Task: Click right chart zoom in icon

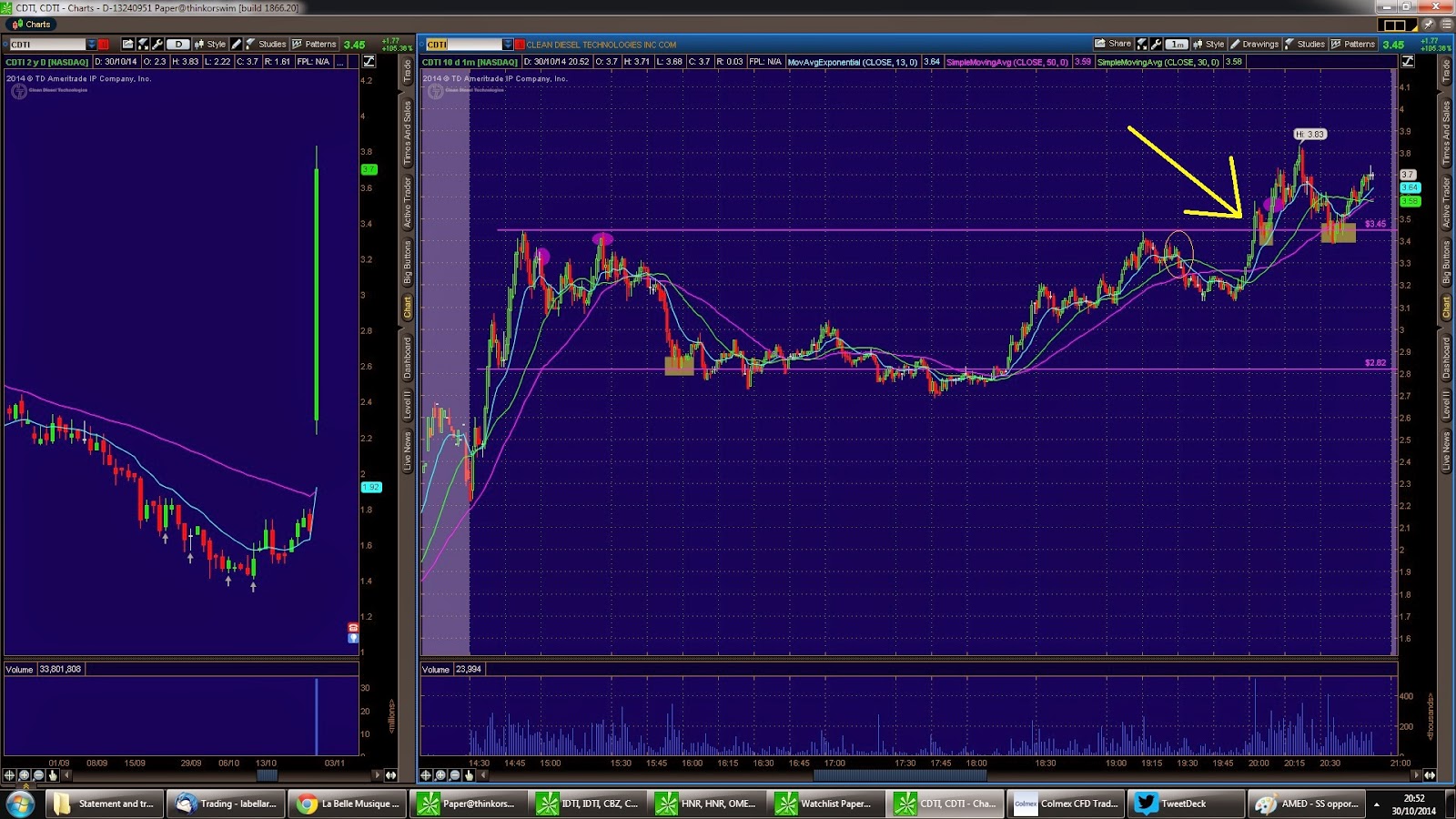Action: (440, 775)
